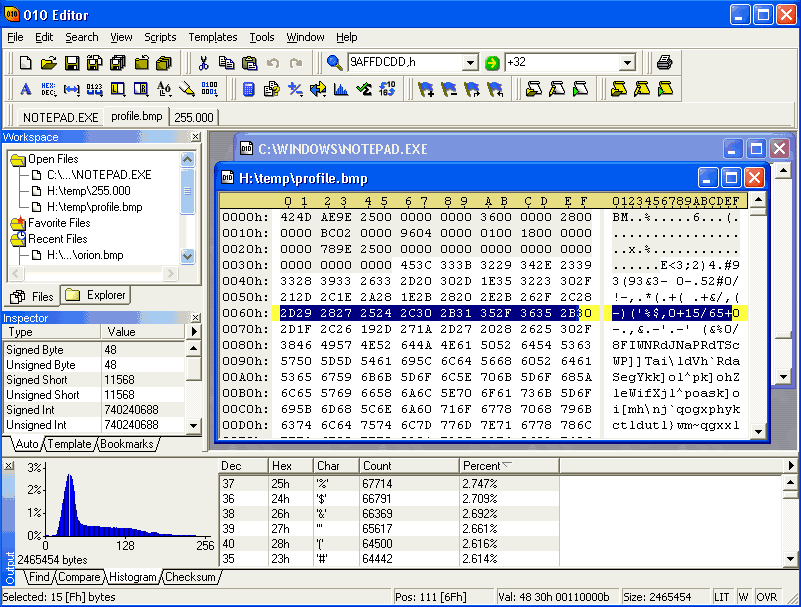Click the Inspector list scroll down arrow

[x=194, y=425]
